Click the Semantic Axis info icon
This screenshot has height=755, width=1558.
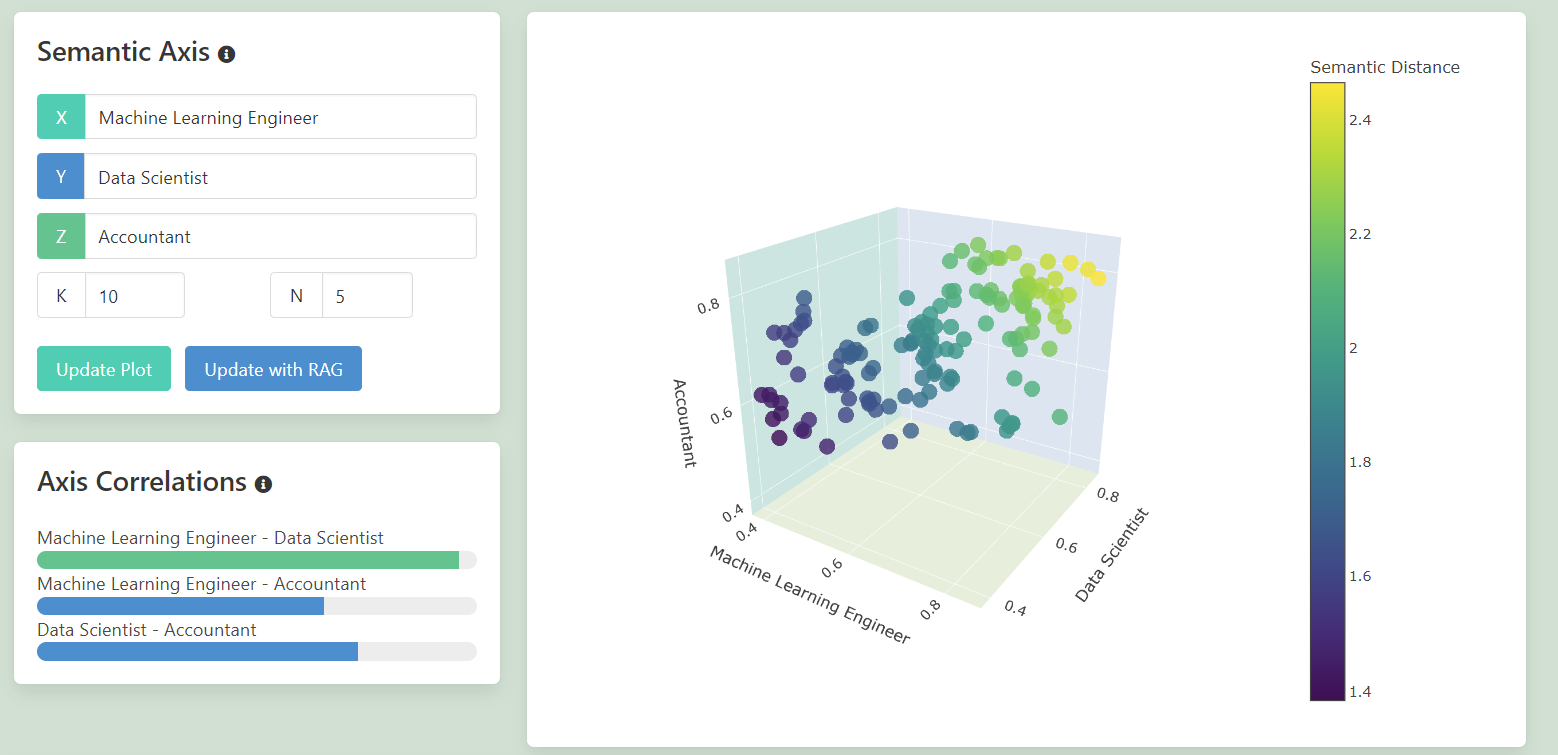coord(227,54)
